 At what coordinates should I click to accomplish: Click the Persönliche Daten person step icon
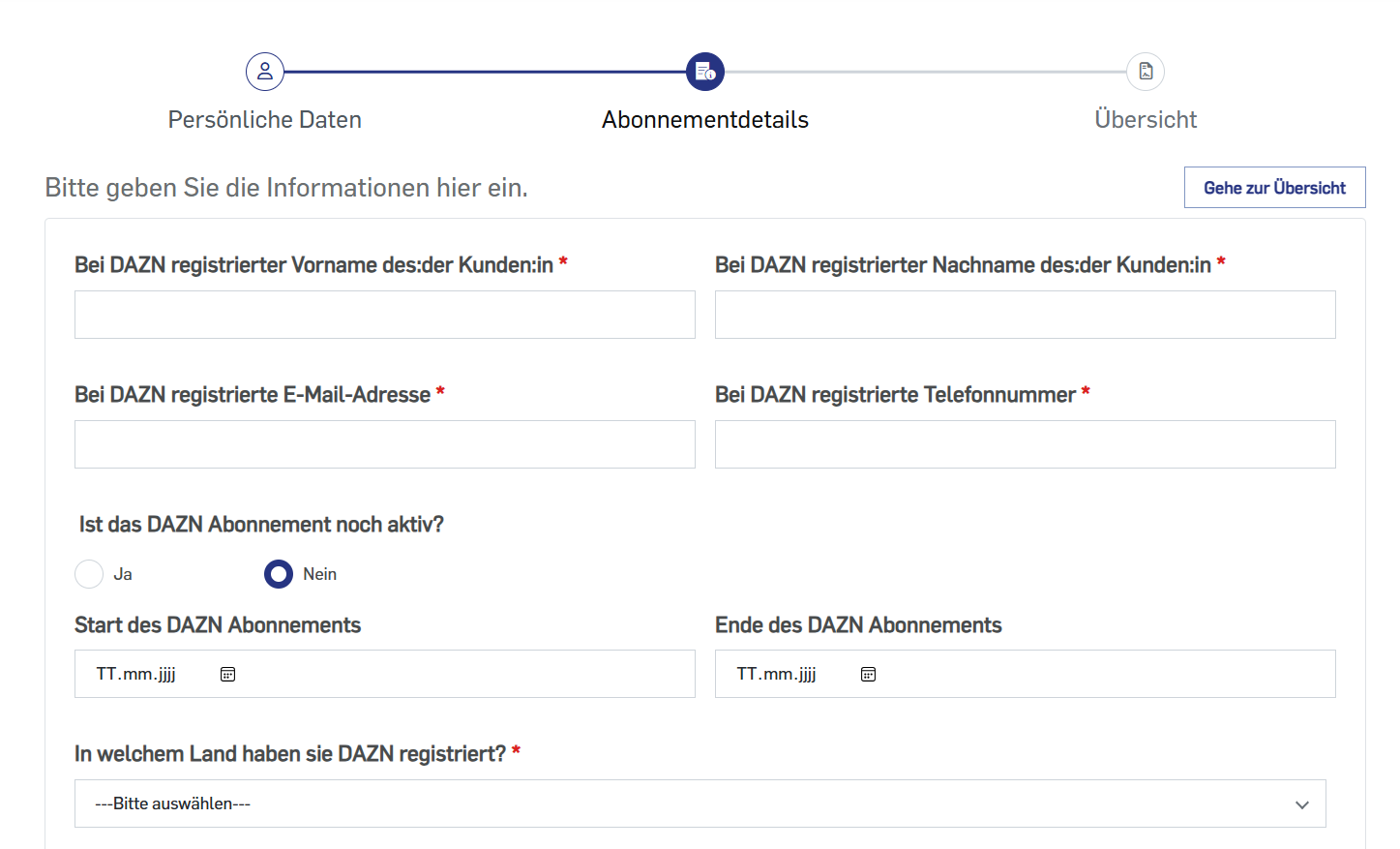[x=265, y=72]
